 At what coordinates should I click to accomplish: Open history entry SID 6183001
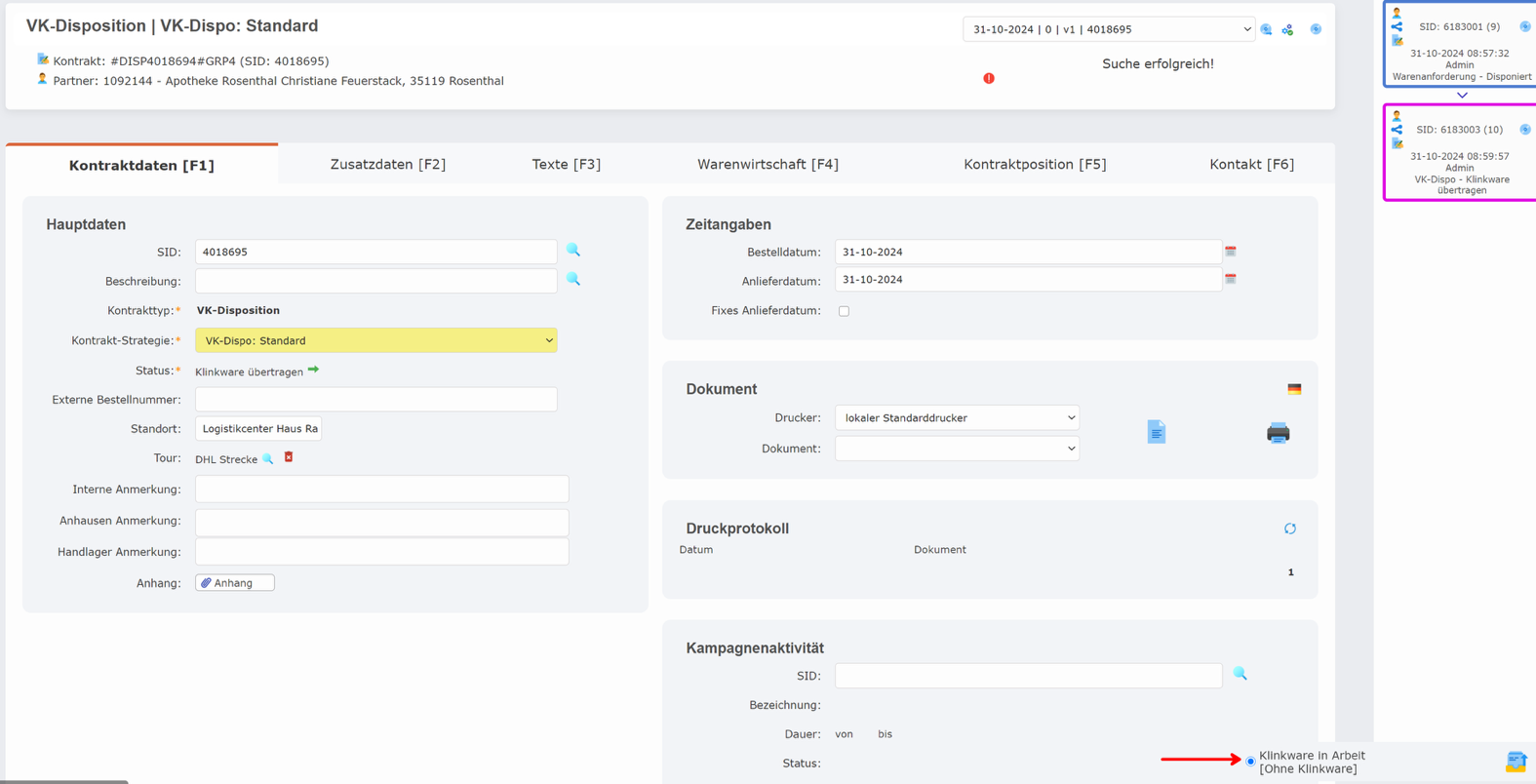pos(1459,27)
